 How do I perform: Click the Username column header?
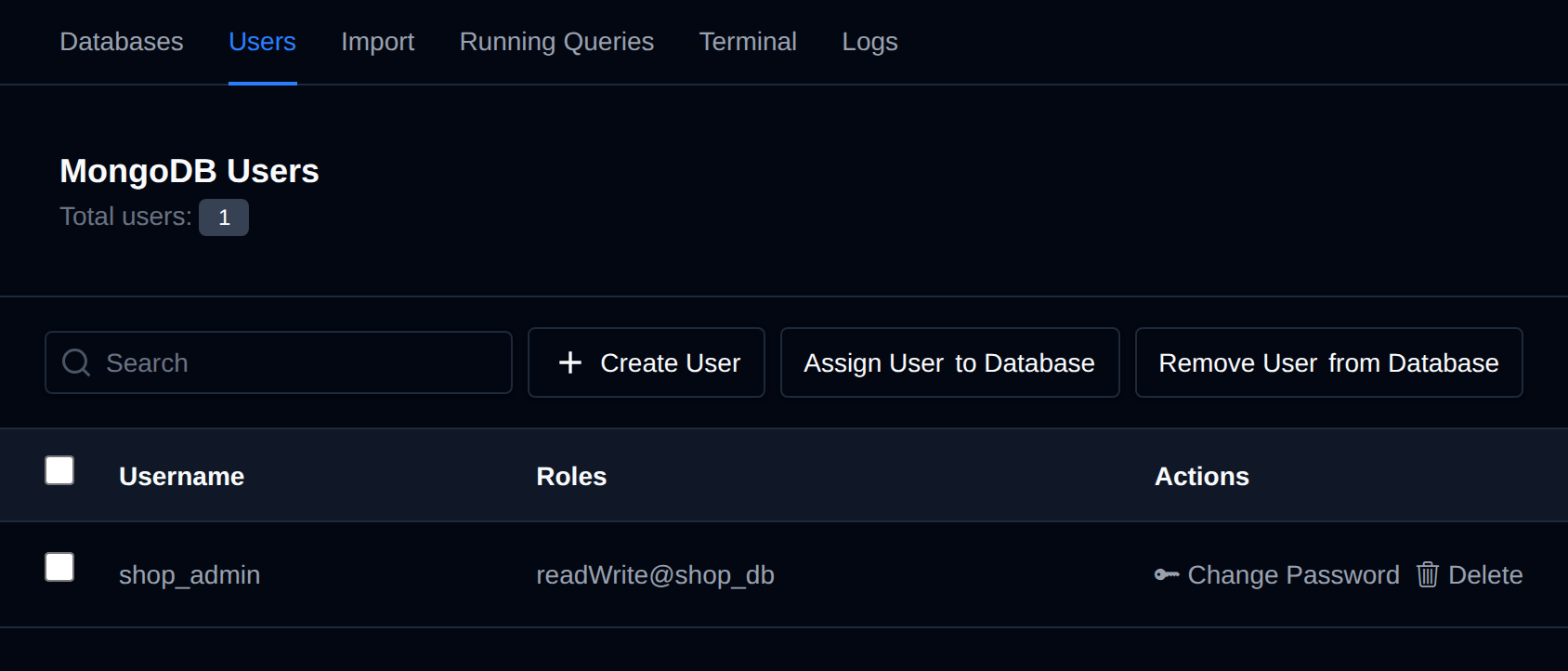click(182, 476)
